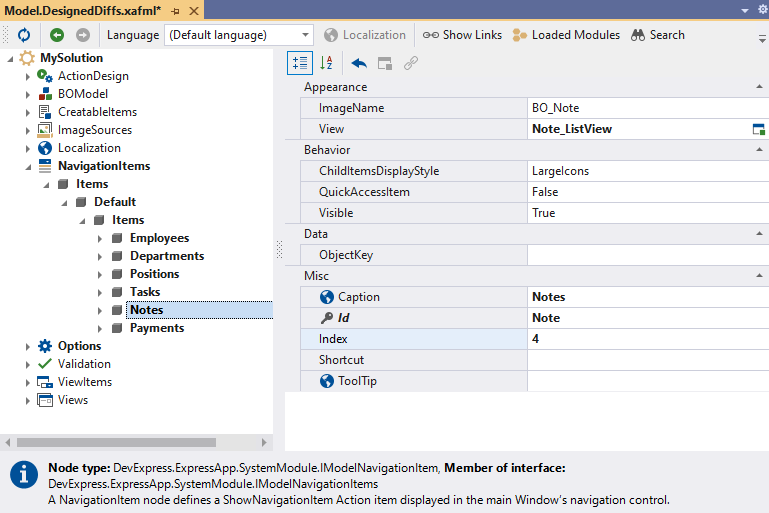
Task: Open the Language combo box
Action: [x=239, y=35]
